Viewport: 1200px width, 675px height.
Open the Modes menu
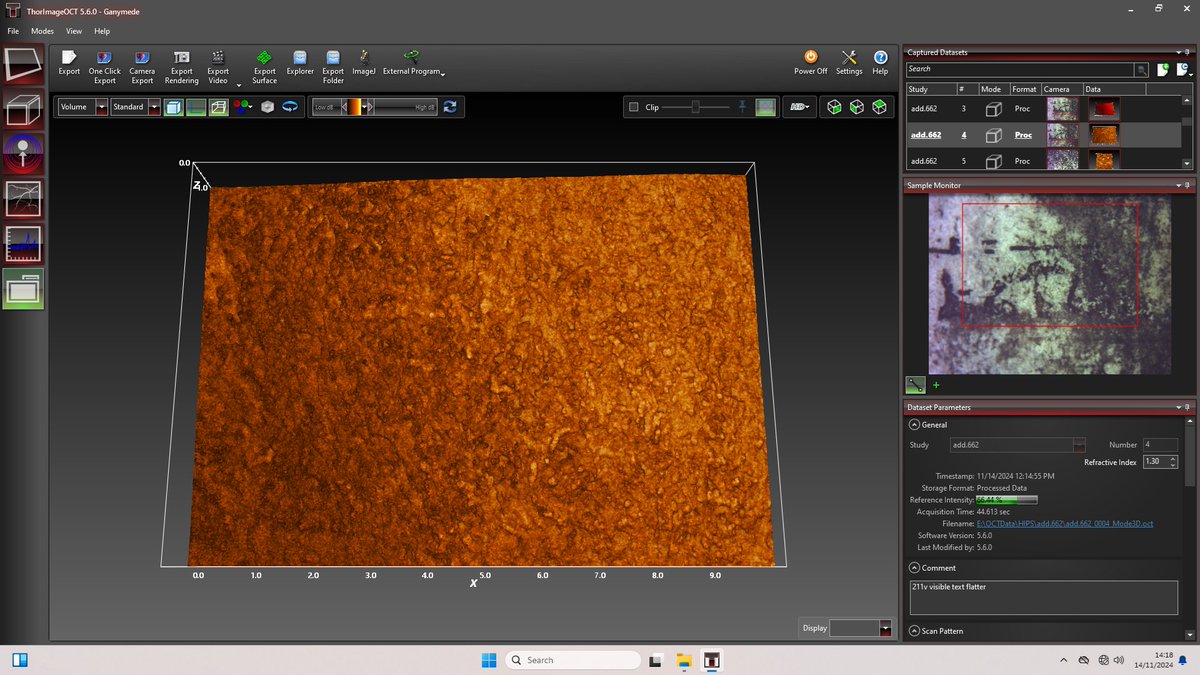tap(42, 31)
